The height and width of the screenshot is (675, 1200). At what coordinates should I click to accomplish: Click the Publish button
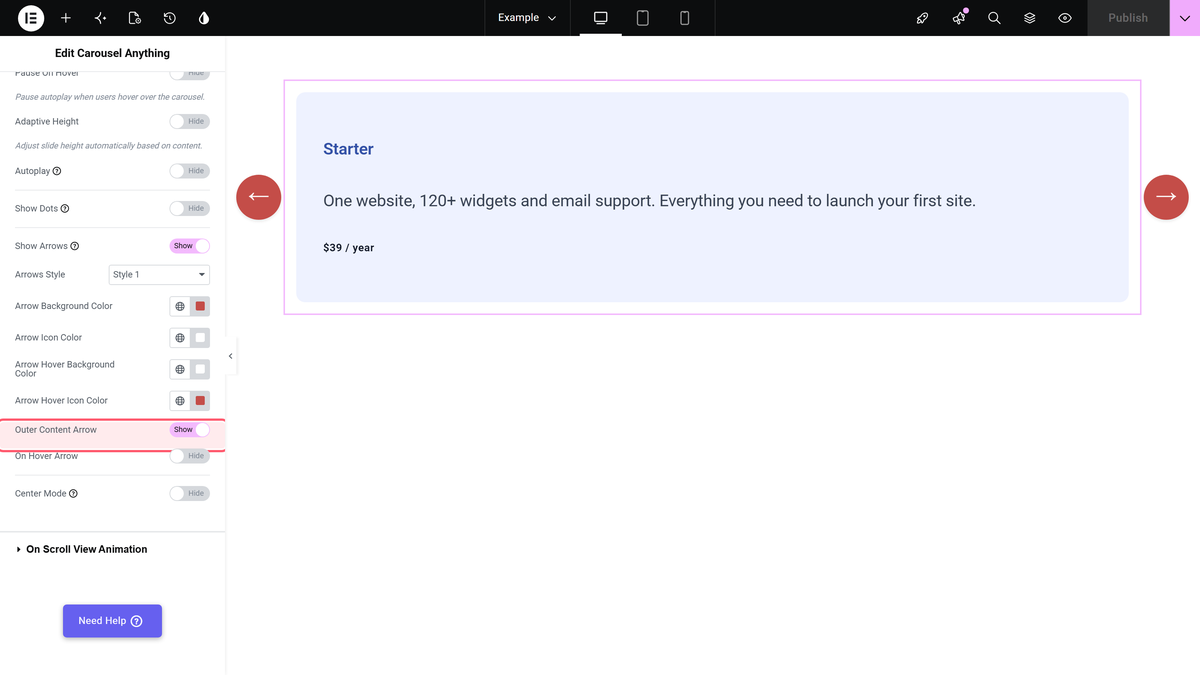coord(1128,18)
